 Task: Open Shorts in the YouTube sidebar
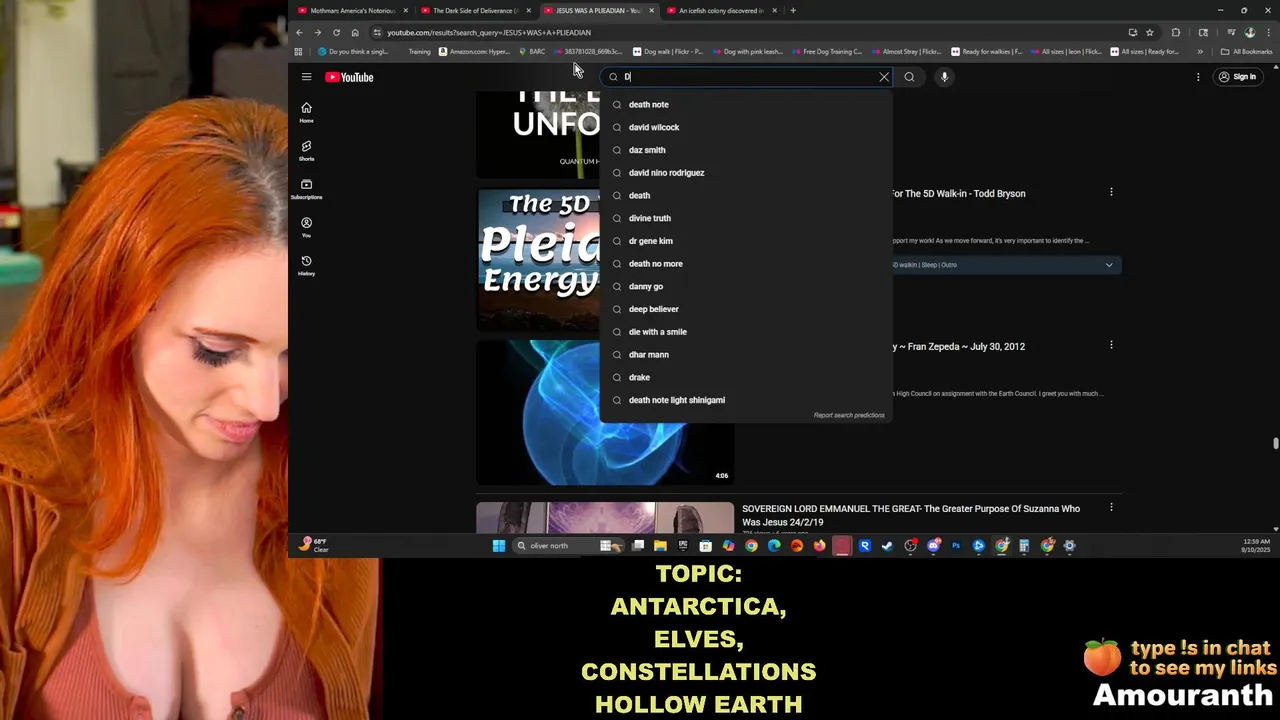pyautogui.click(x=306, y=150)
